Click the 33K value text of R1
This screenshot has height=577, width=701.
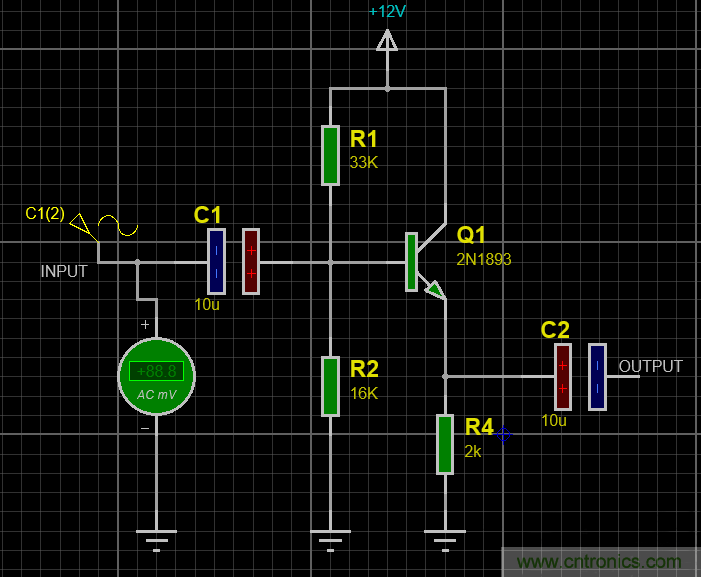364,162
